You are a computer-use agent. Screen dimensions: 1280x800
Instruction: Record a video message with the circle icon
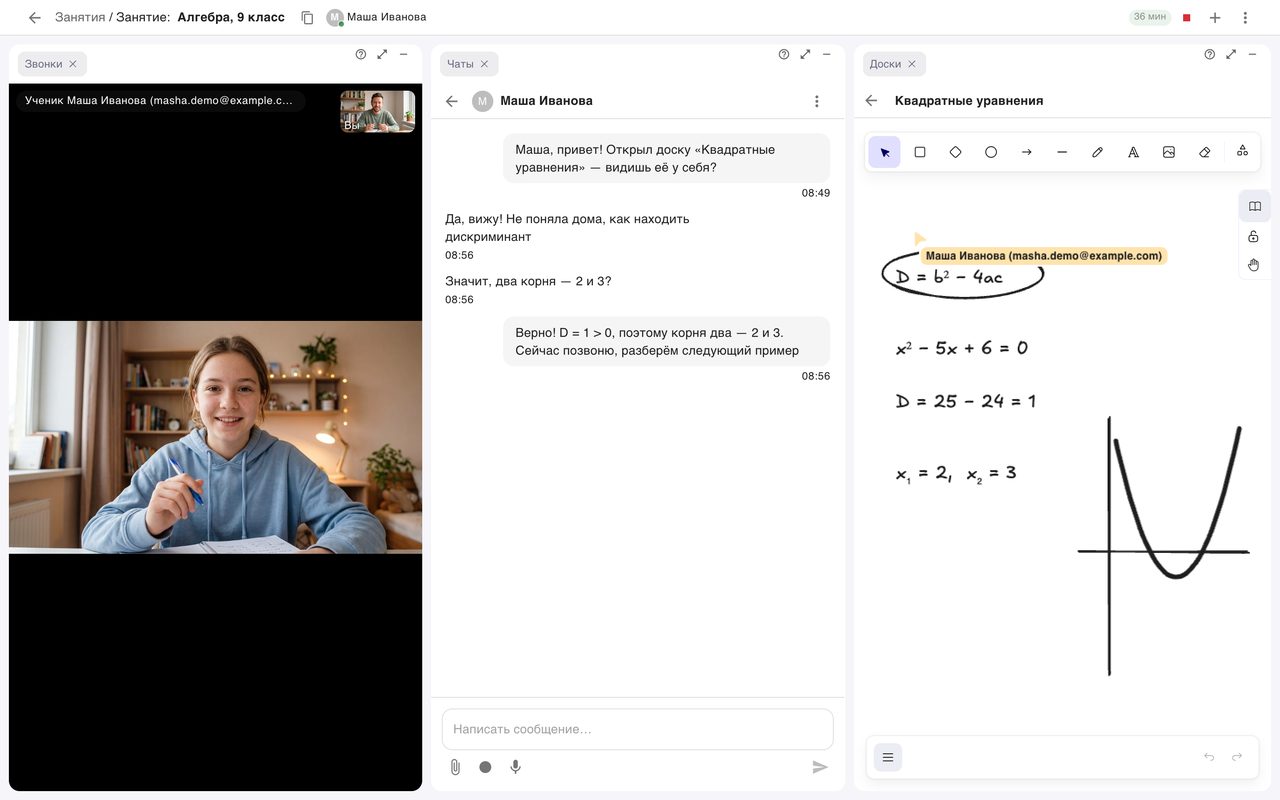point(485,767)
